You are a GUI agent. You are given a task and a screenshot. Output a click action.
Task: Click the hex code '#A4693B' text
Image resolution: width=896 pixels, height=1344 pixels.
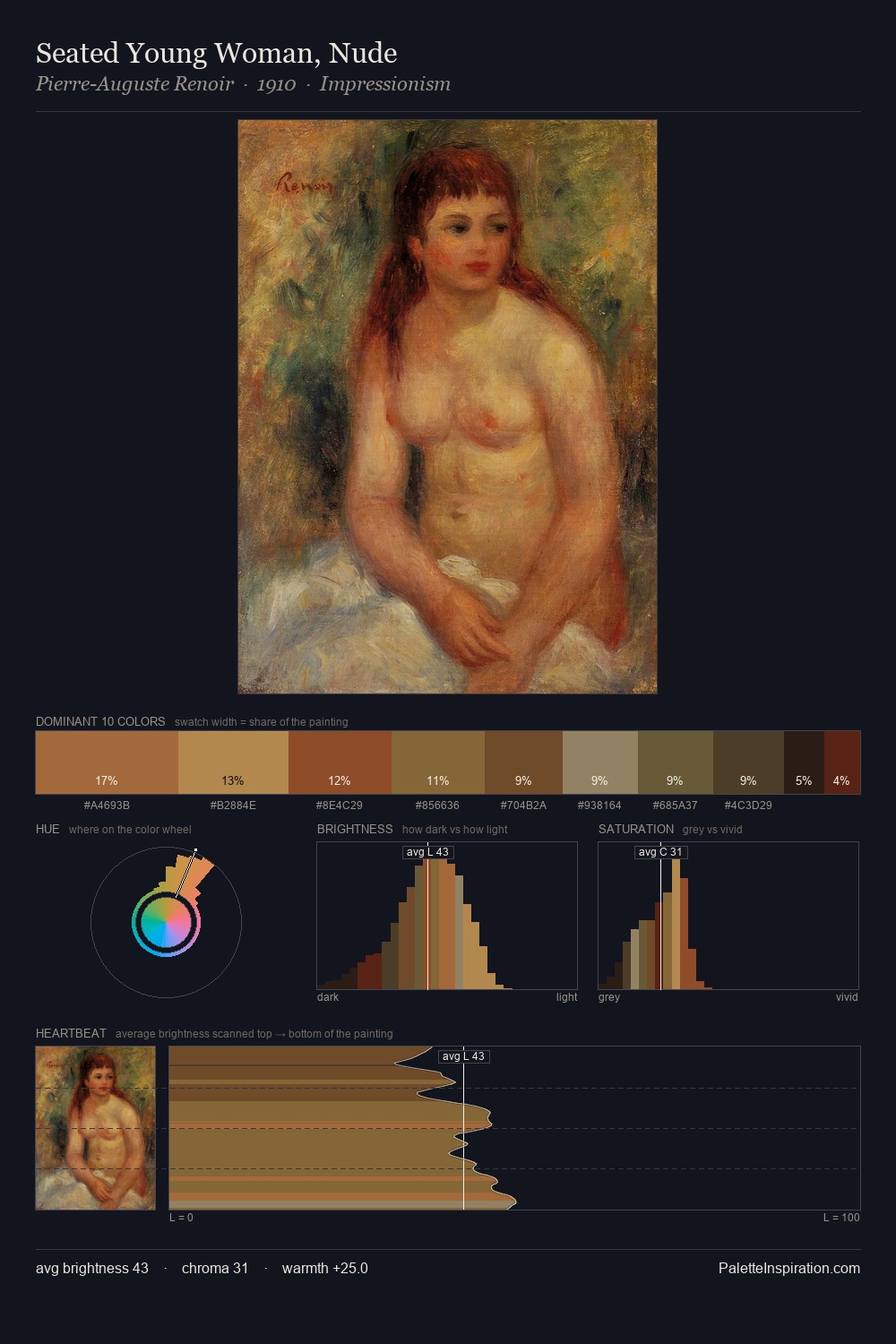pos(107,805)
